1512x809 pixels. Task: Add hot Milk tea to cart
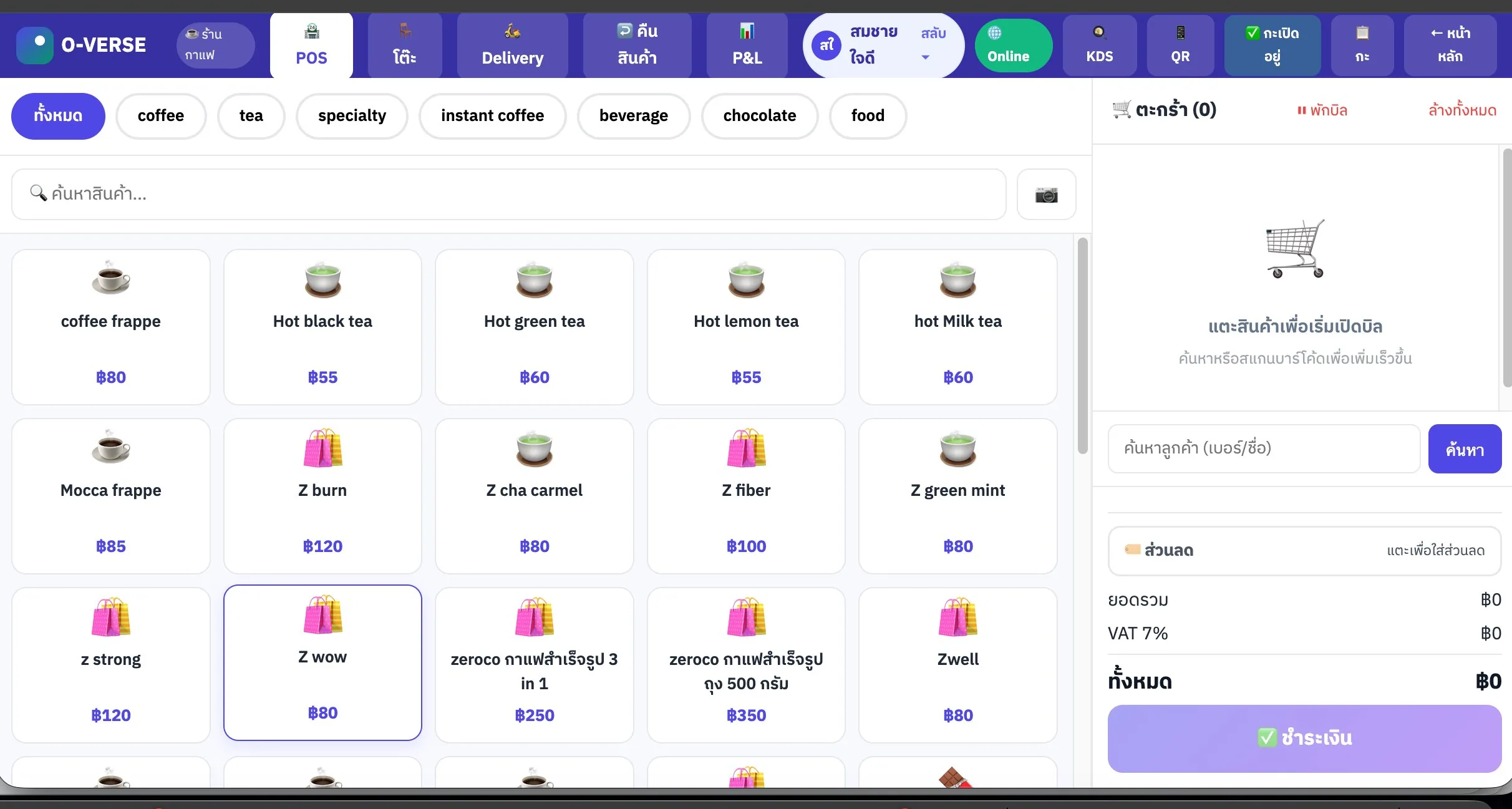tap(958, 327)
